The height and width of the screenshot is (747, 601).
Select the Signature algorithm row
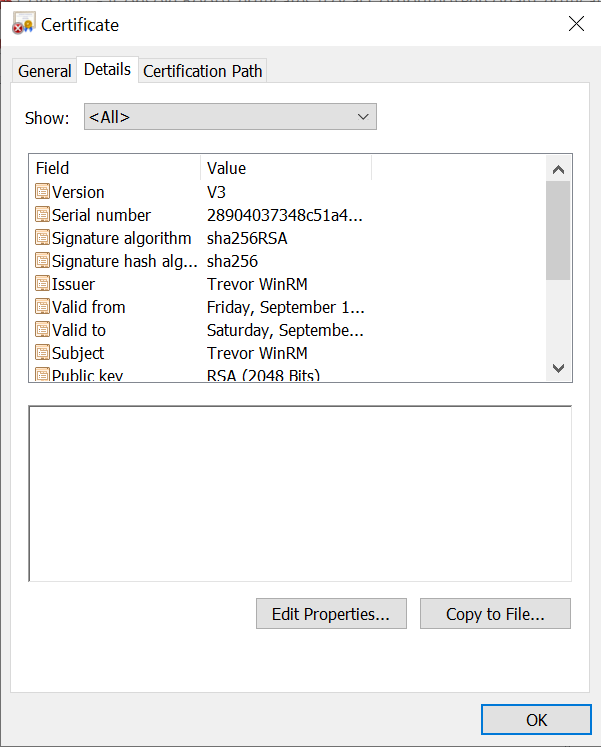point(199,238)
